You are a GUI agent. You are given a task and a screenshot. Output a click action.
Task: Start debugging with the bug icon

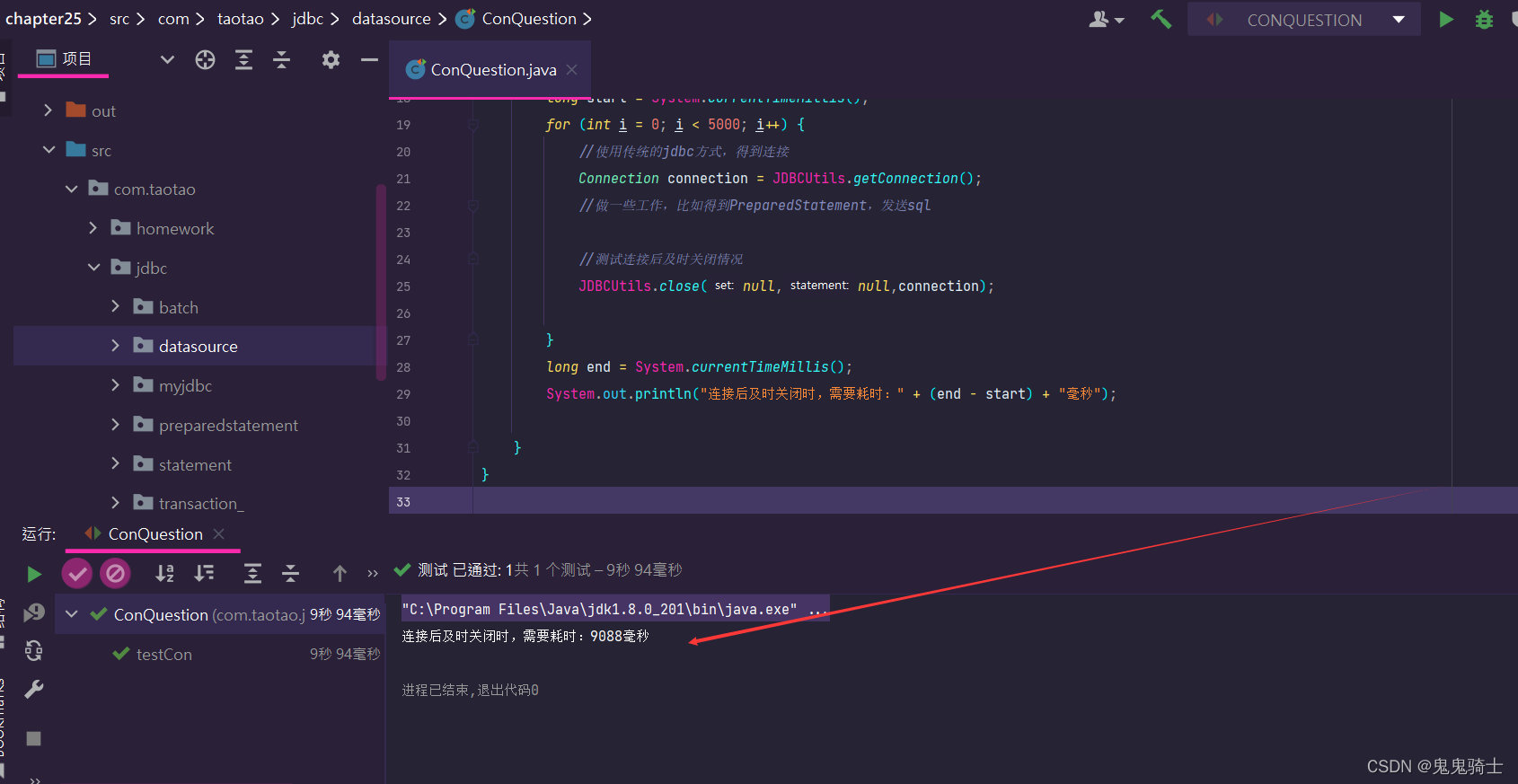click(x=1484, y=19)
